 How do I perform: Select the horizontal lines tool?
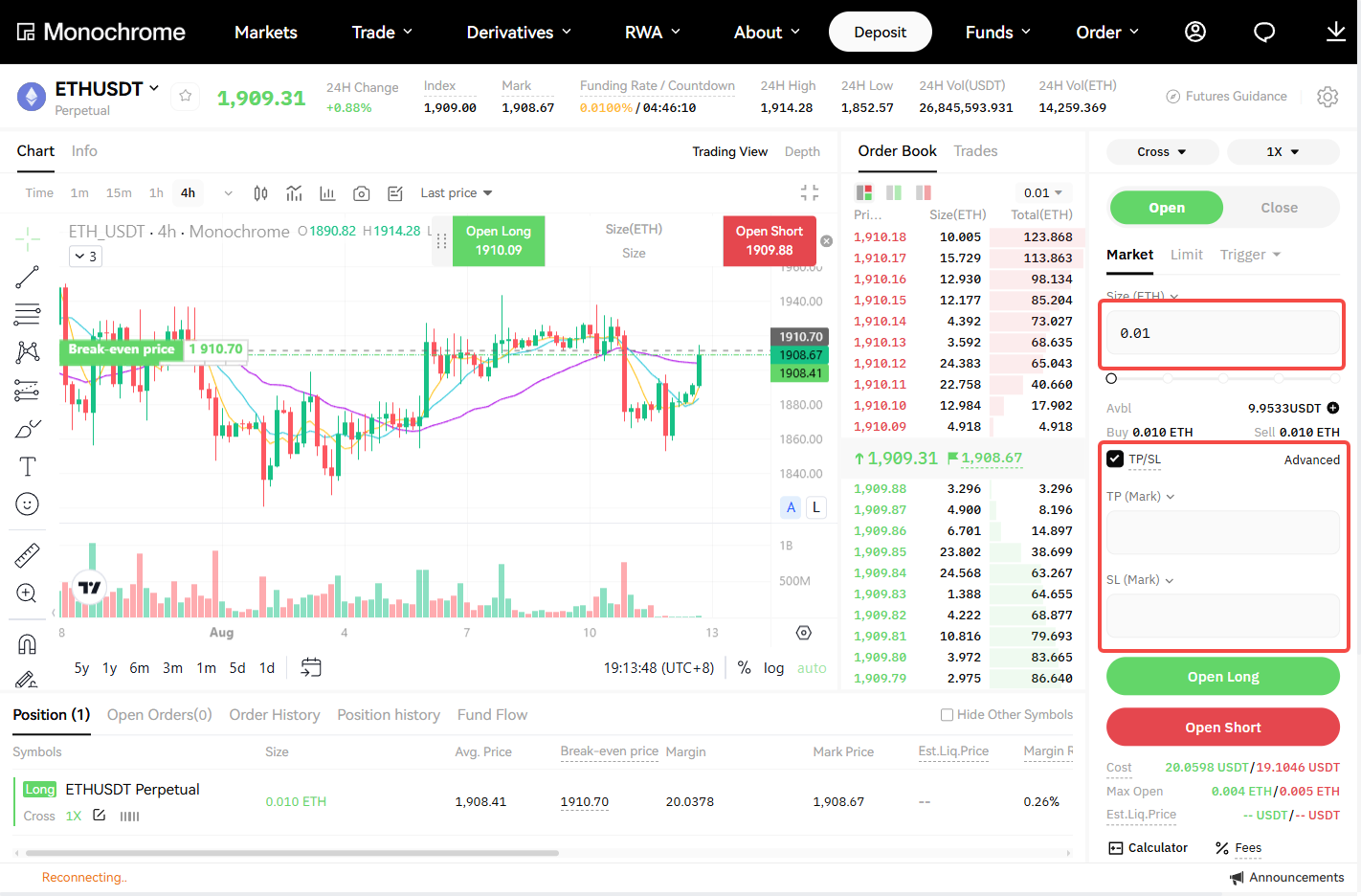[x=28, y=314]
